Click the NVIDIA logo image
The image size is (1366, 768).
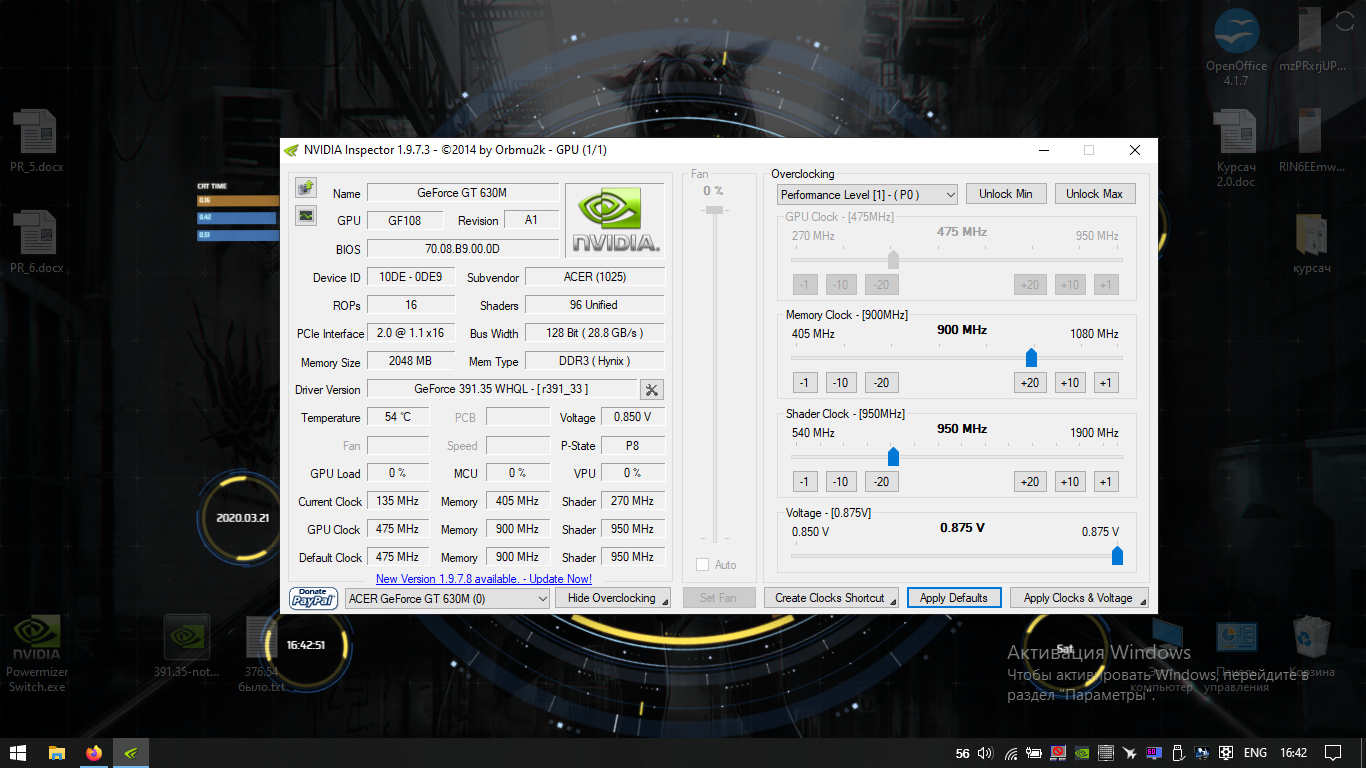coord(615,220)
